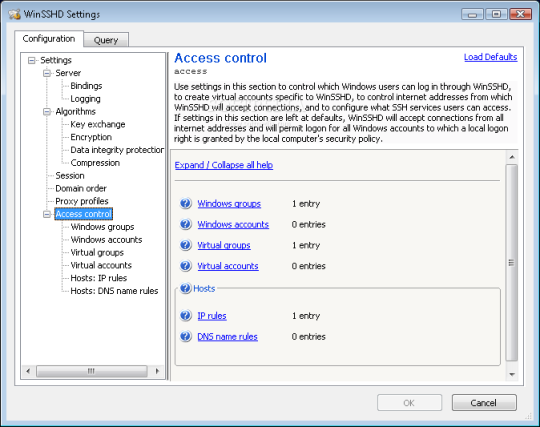Click the content pane scroll up arrow
The height and width of the screenshot is (427, 540).
512,157
